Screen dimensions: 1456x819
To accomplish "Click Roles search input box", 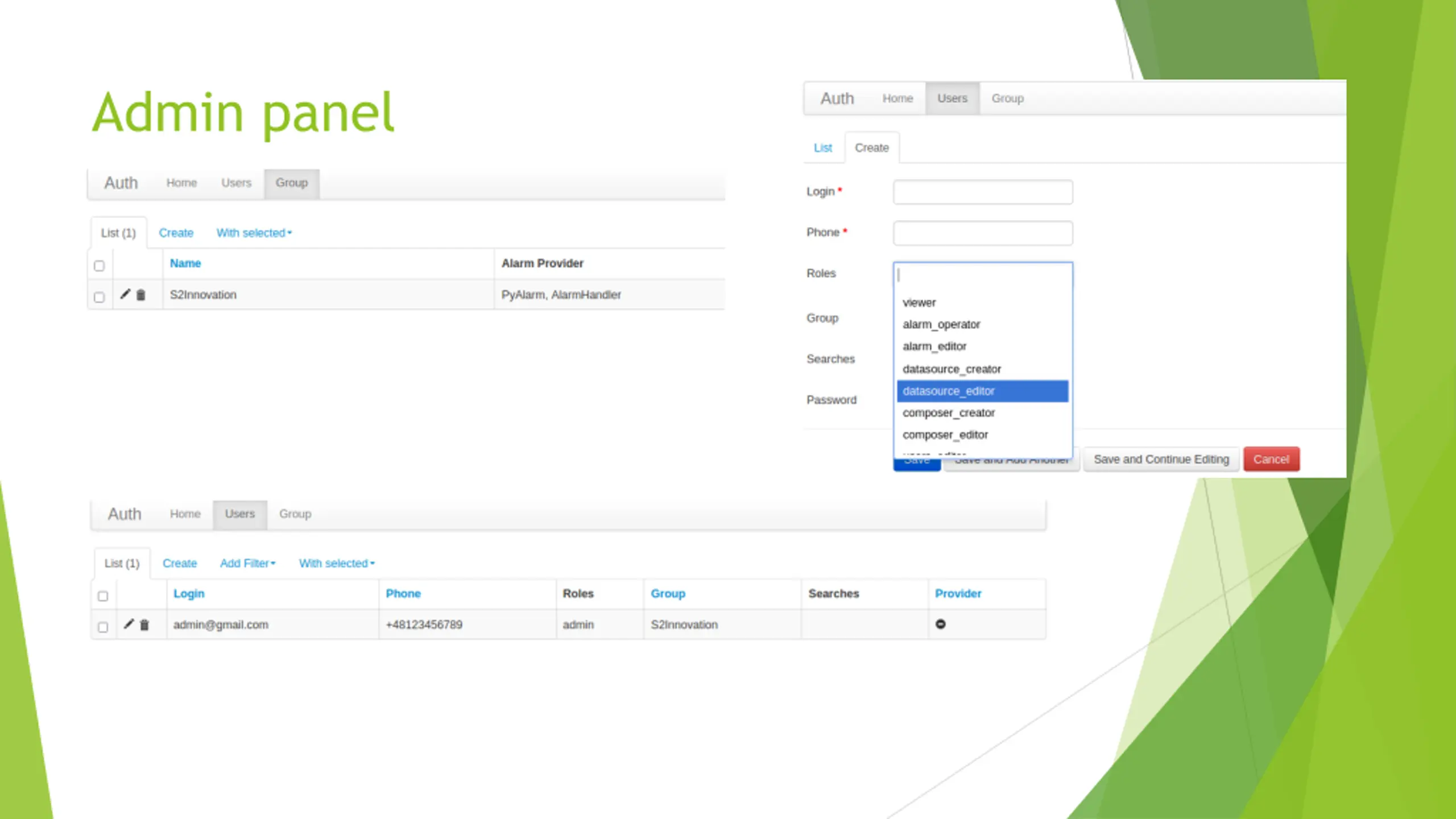I will 983,275.
